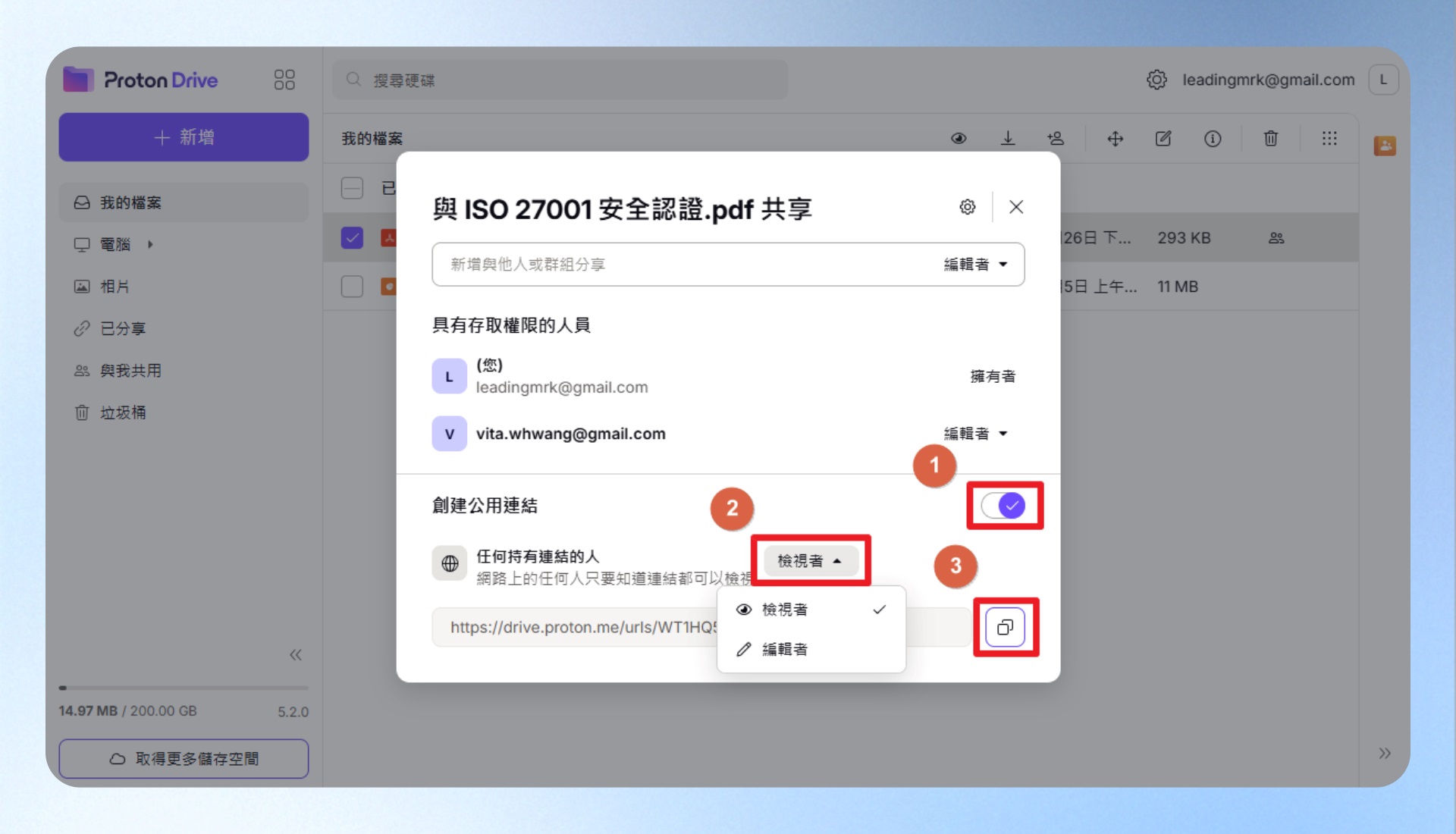
Task: Click the avatar for vita.whwang@gmail.com
Action: 449,434
